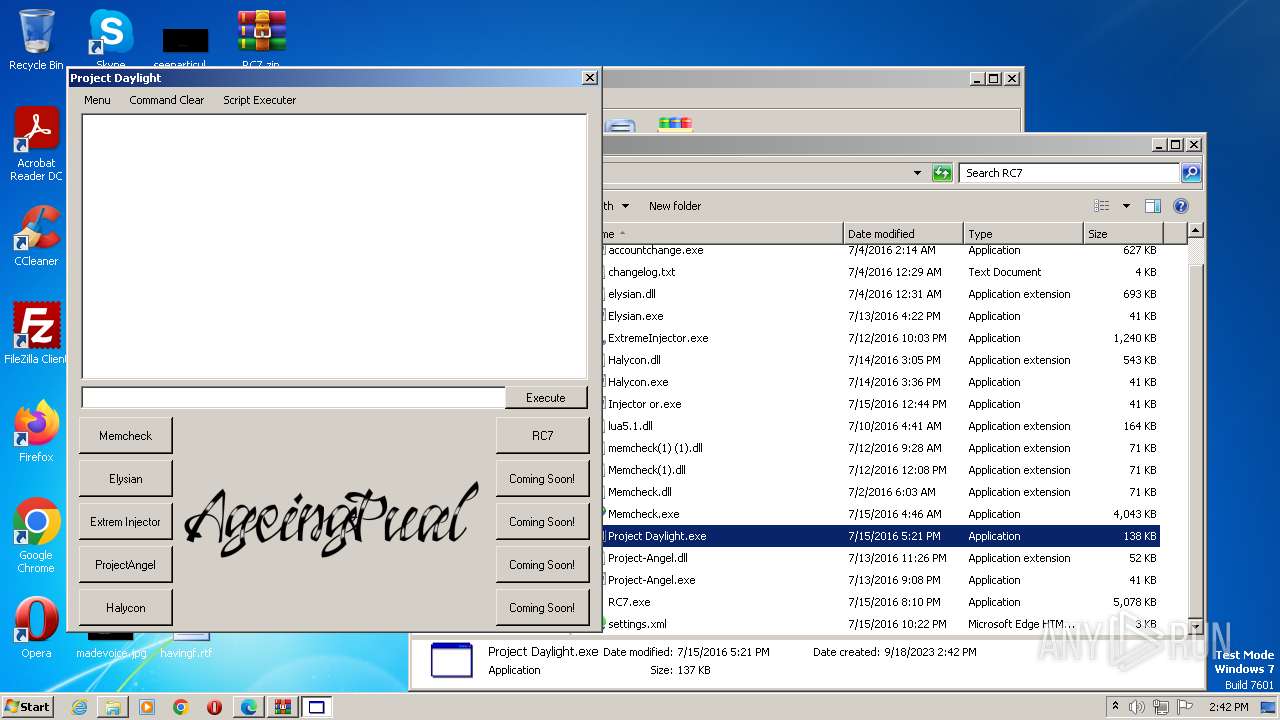This screenshot has height=720, width=1280.
Task: Open Windows Media Player taskbar icon
Action: tap(147, 707)
